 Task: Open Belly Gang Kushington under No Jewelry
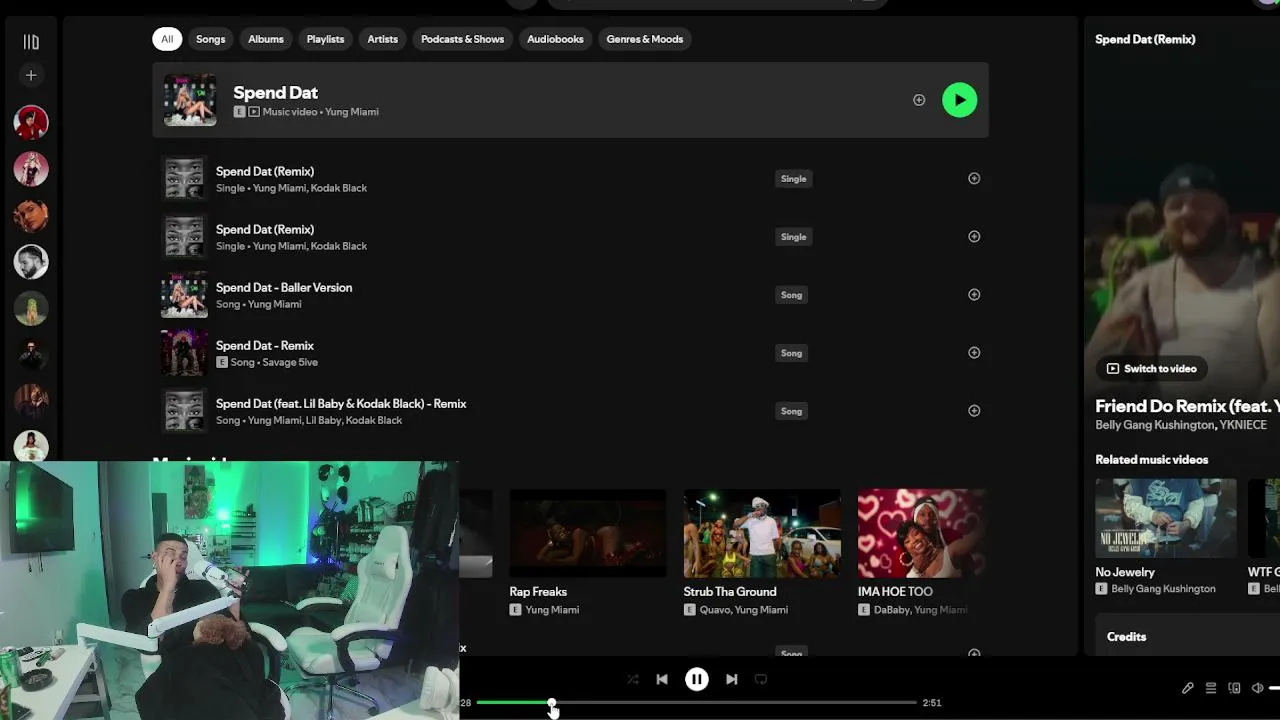point(1163,589)
